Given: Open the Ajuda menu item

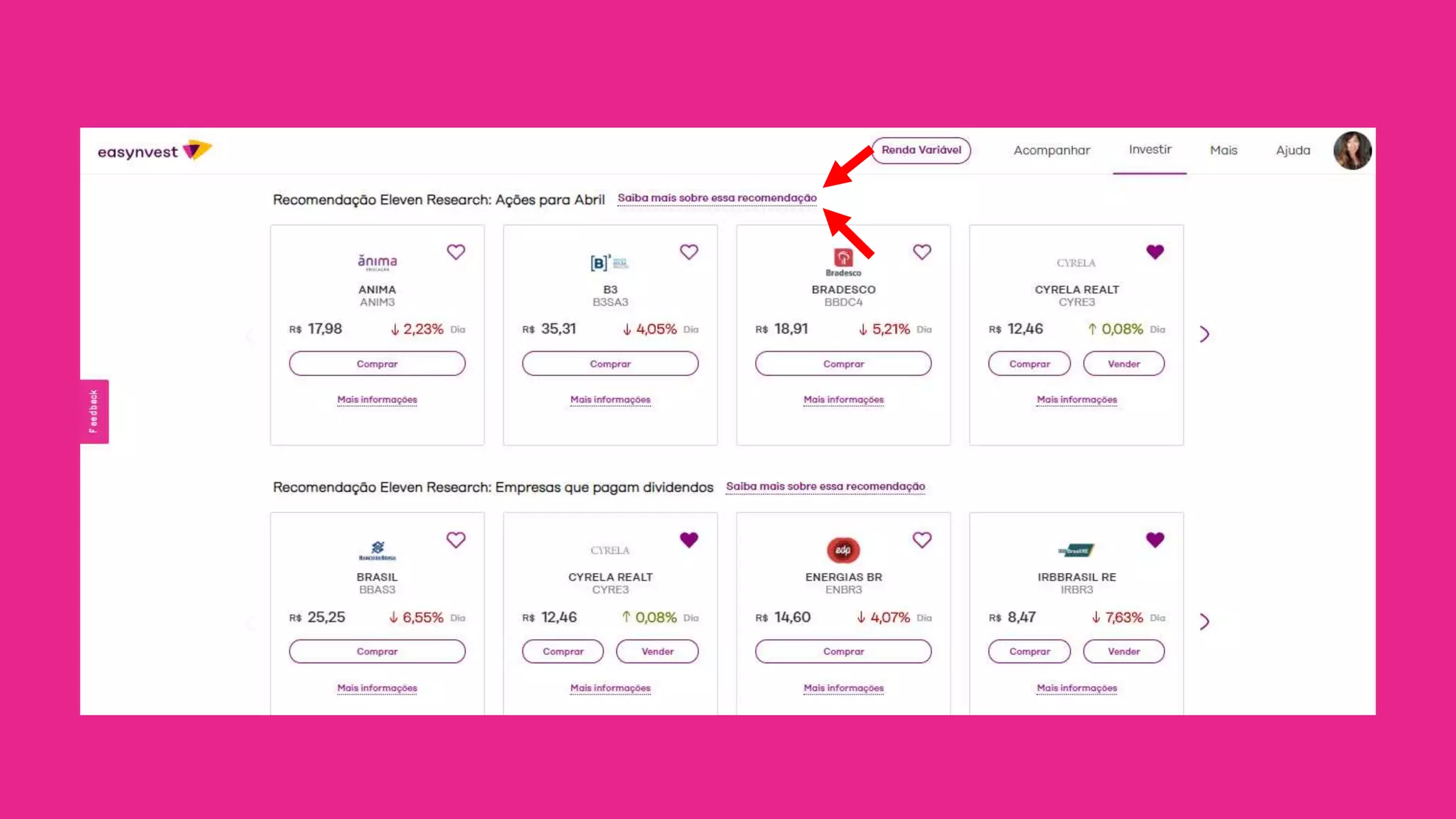Looking at the screenshot, I should 1292,150.
